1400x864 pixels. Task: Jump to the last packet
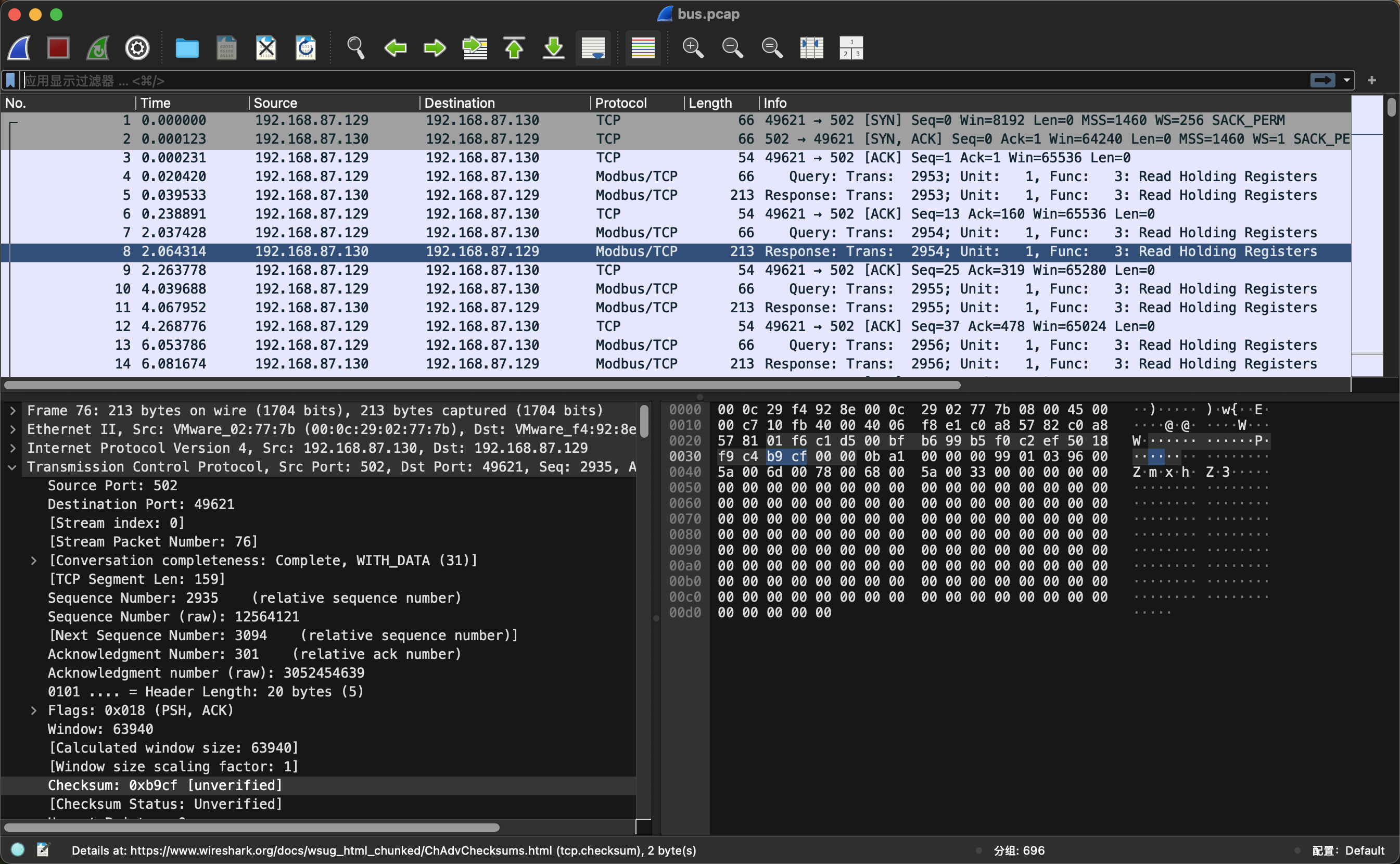coord(554,48)
